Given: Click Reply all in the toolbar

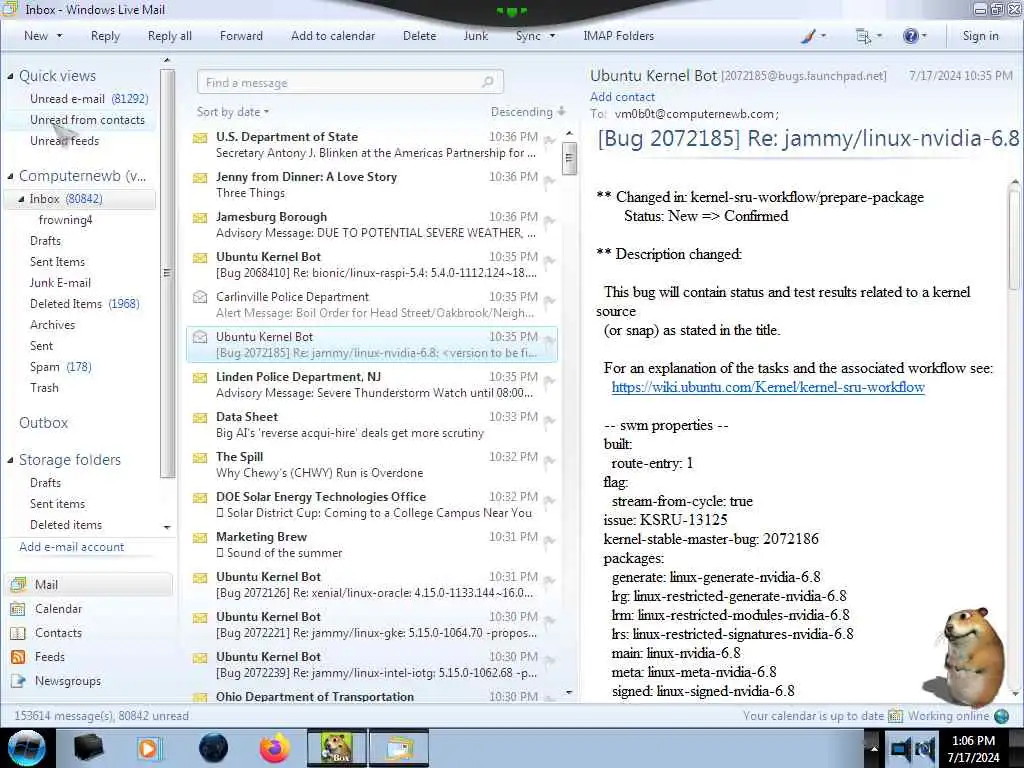Looking at the screenshot, I should click(170, 36).
